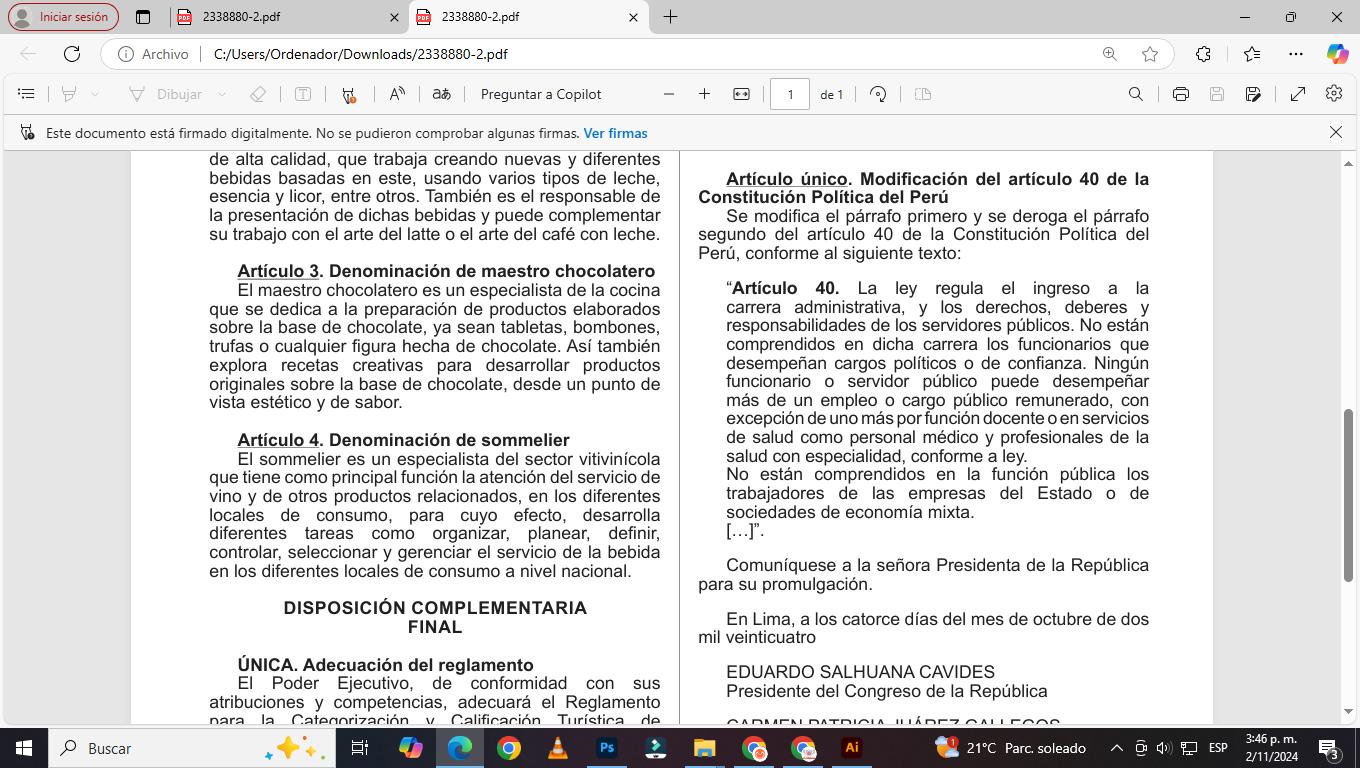Open the translate tool
1360x768 pixels.
click(441, 94)
